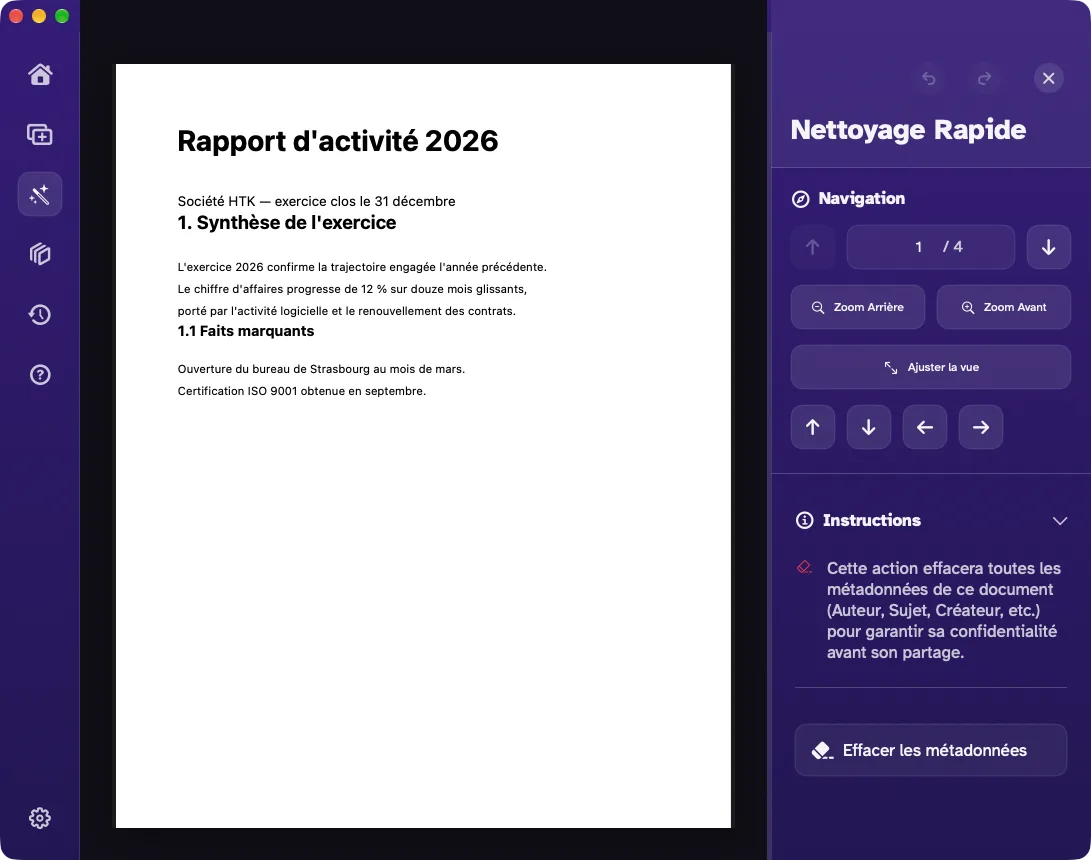Screen dimensions: 1091x860
Task: Collapse the Instructions section chevron
Action: [x=1060, y=520]
